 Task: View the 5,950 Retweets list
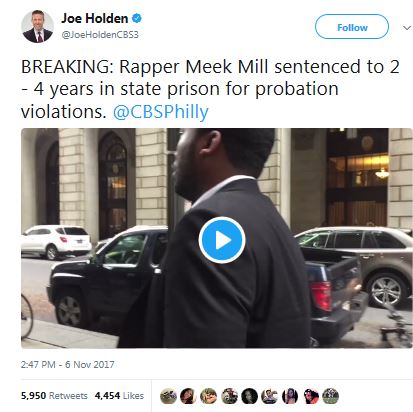[54, 396]
